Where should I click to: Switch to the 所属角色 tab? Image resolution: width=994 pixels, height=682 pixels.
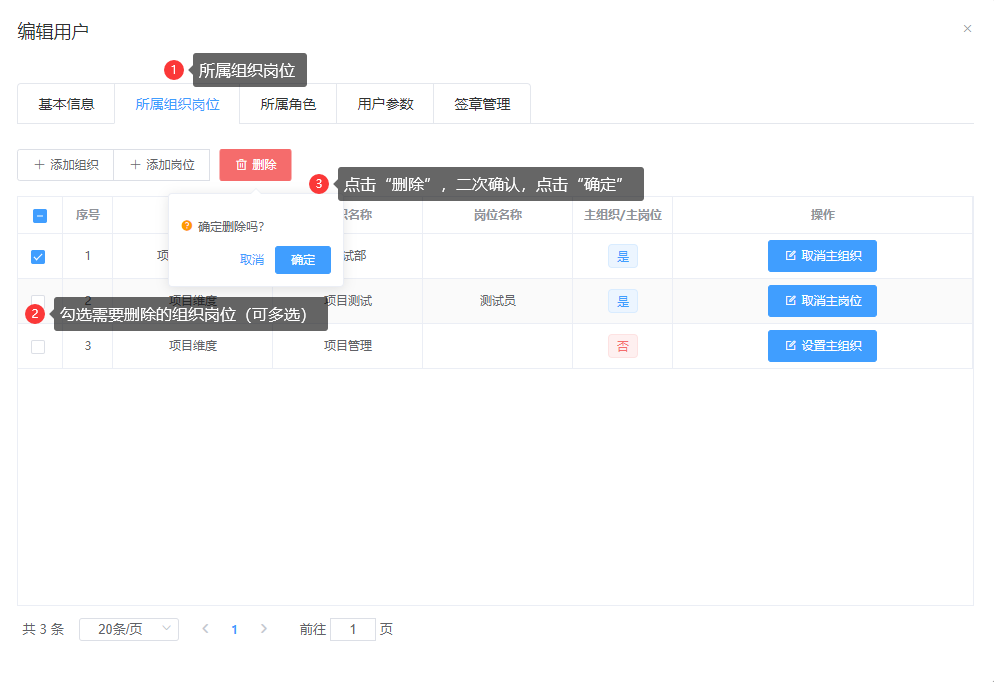click(x=288, y=104)
